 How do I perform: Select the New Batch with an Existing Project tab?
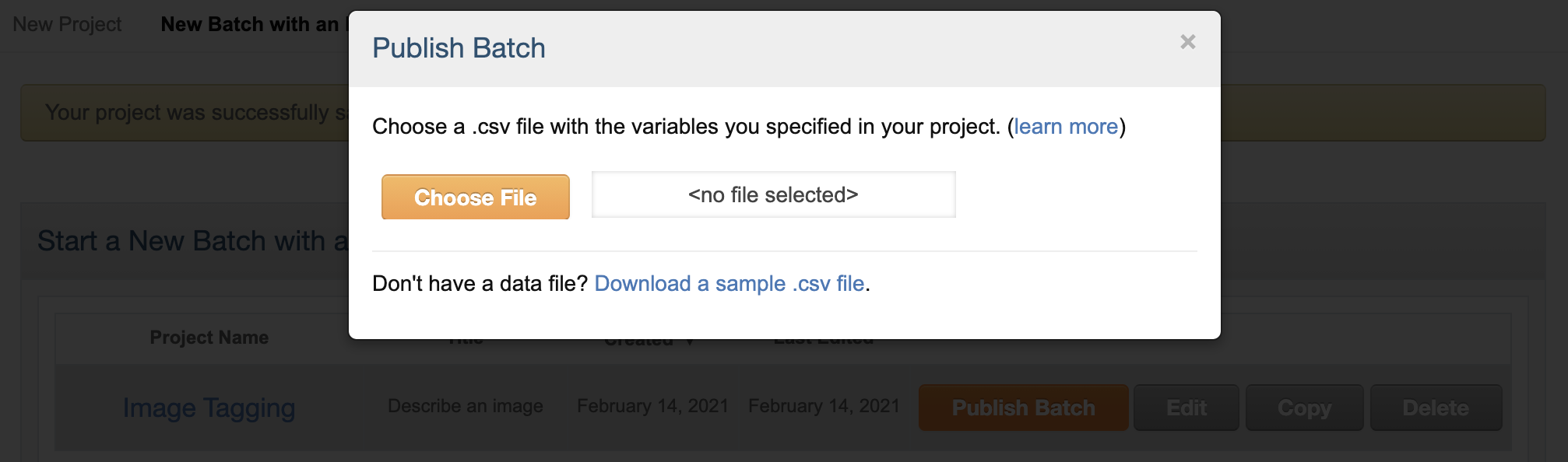click(x=249, y=25)
